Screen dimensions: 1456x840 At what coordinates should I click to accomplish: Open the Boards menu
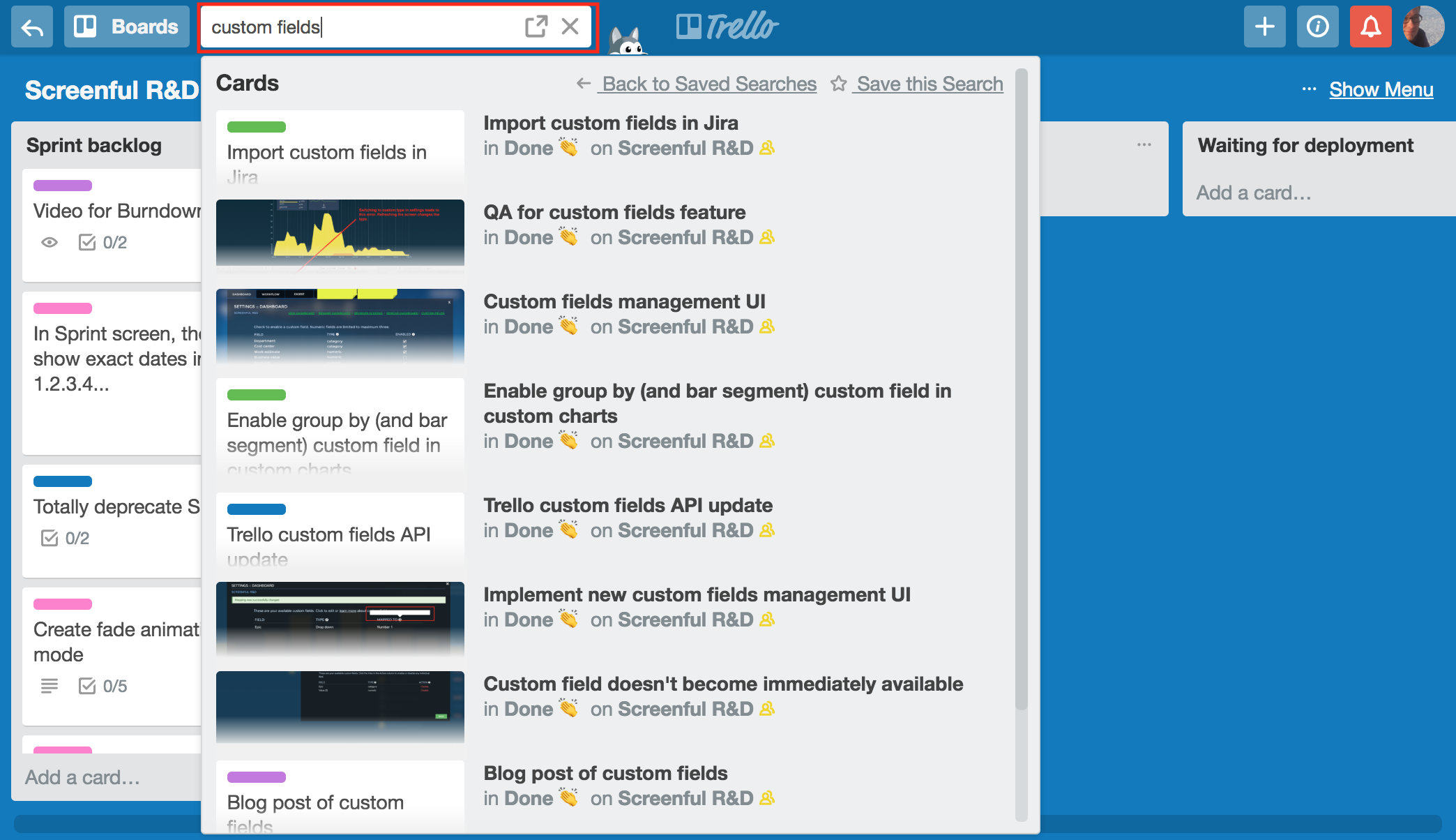tap(127, 27)
